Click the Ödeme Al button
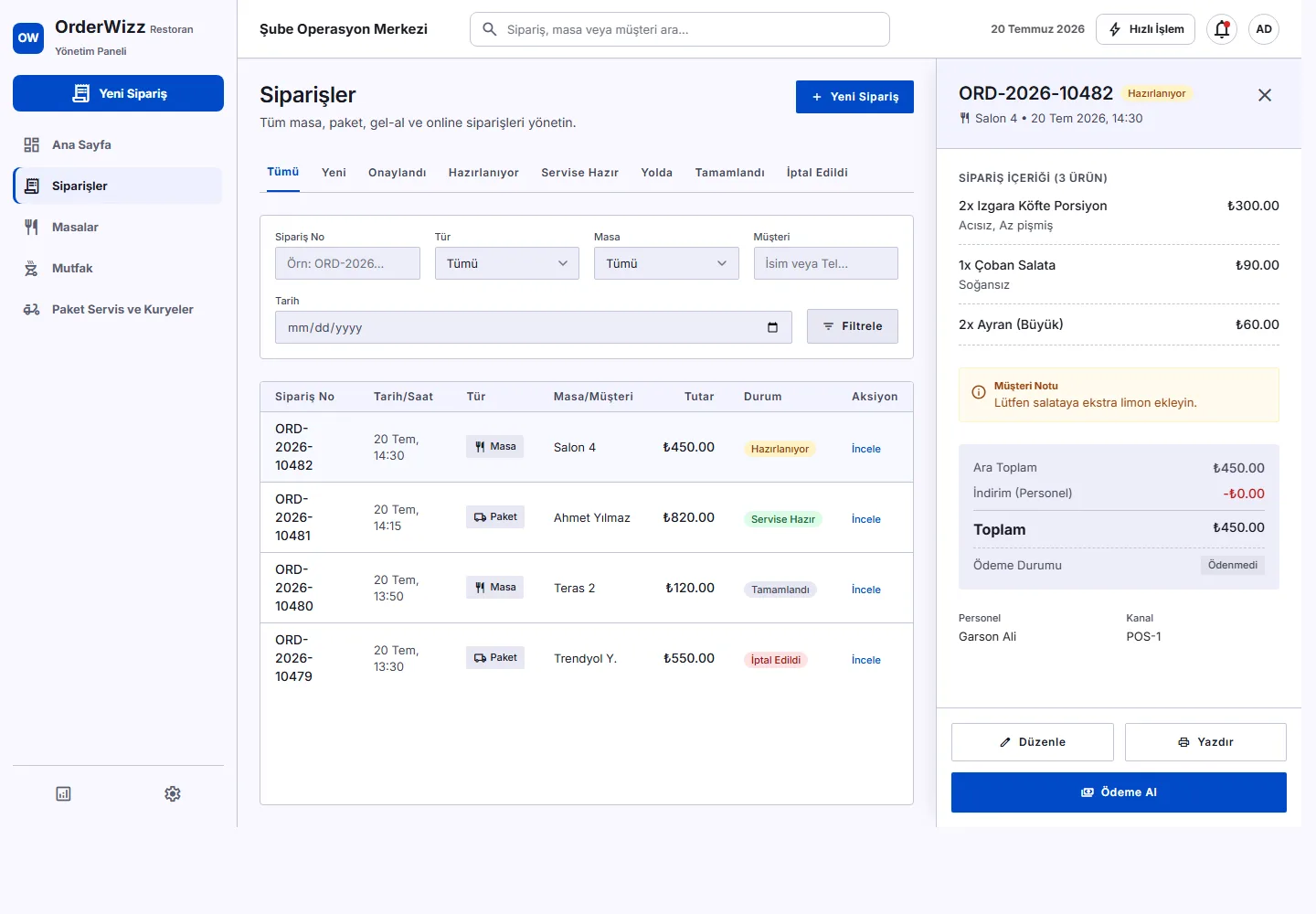Viewport: 1316px width, 914px height. [1119, 792]
